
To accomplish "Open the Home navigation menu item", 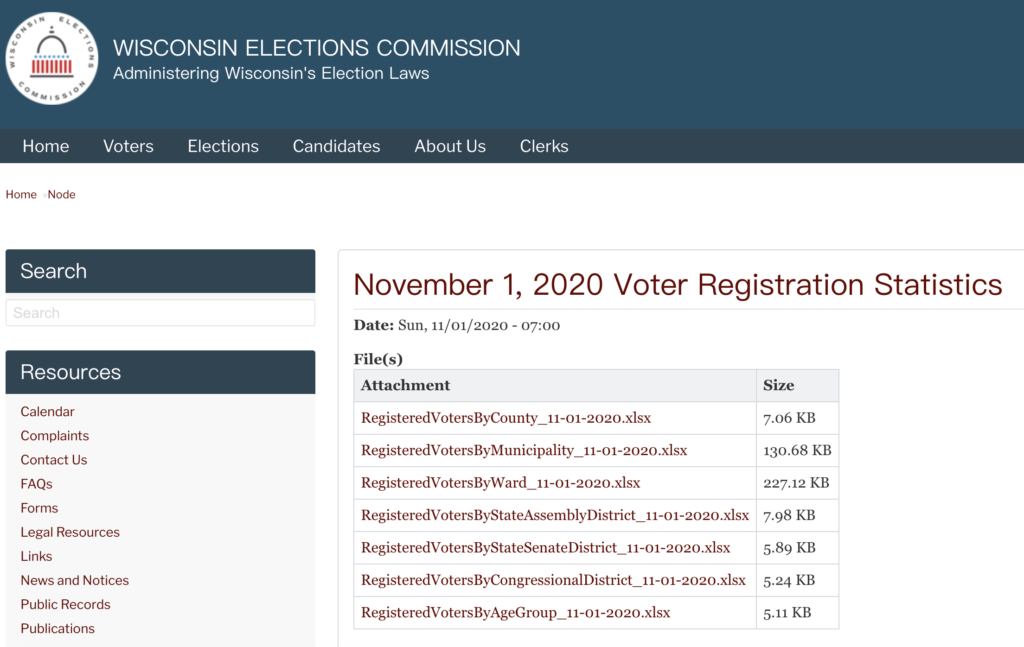I will [46, 146].
